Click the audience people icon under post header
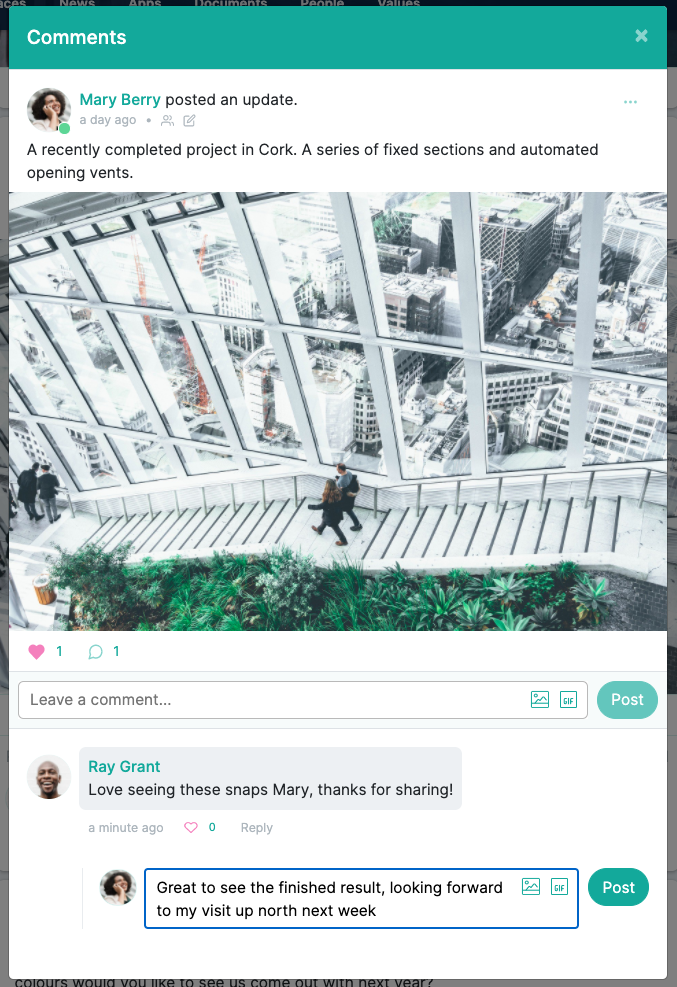 167,120
